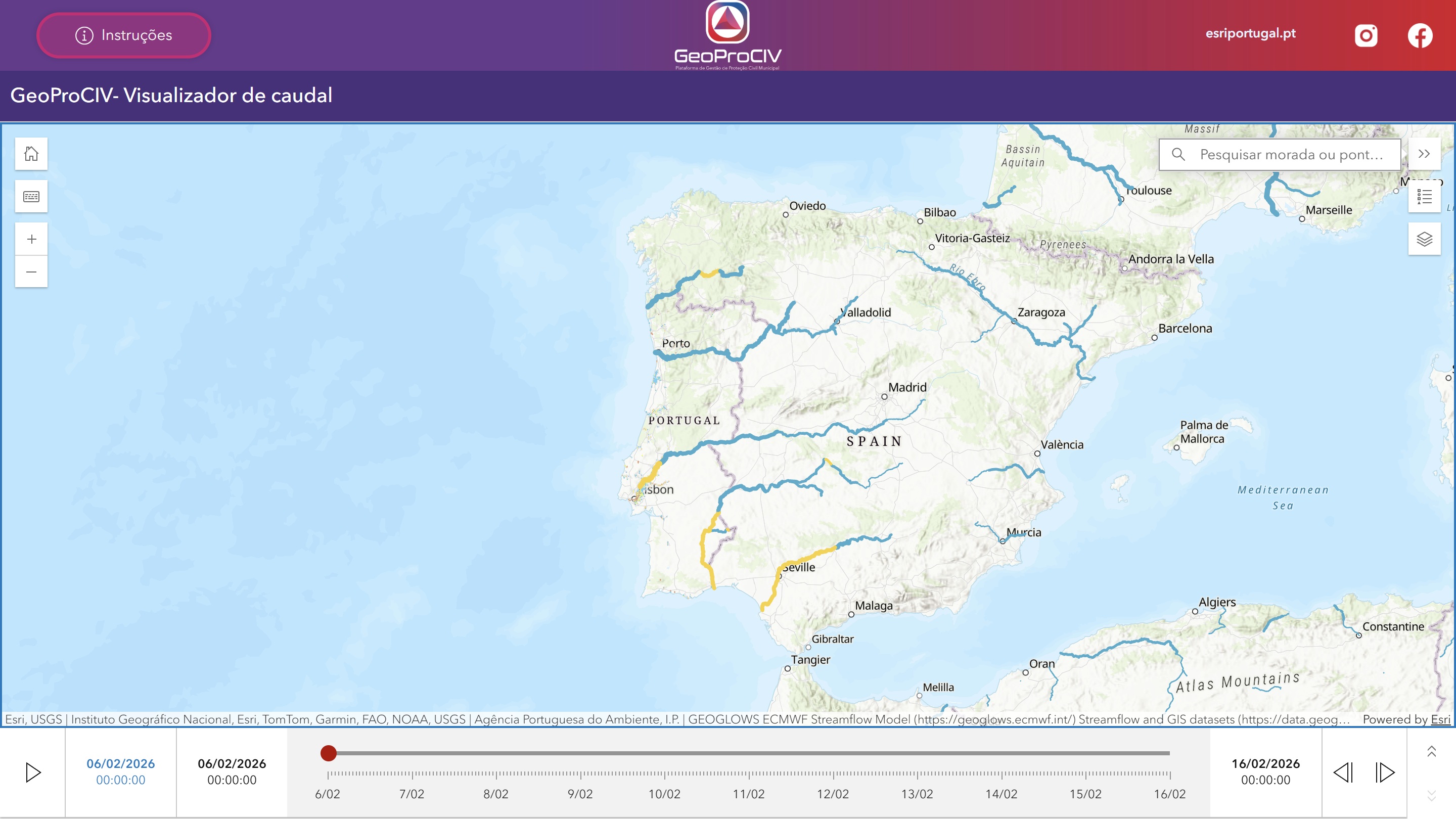
Task: Expand the time slider with the up chevron
Action: (x=1431, y=751)
